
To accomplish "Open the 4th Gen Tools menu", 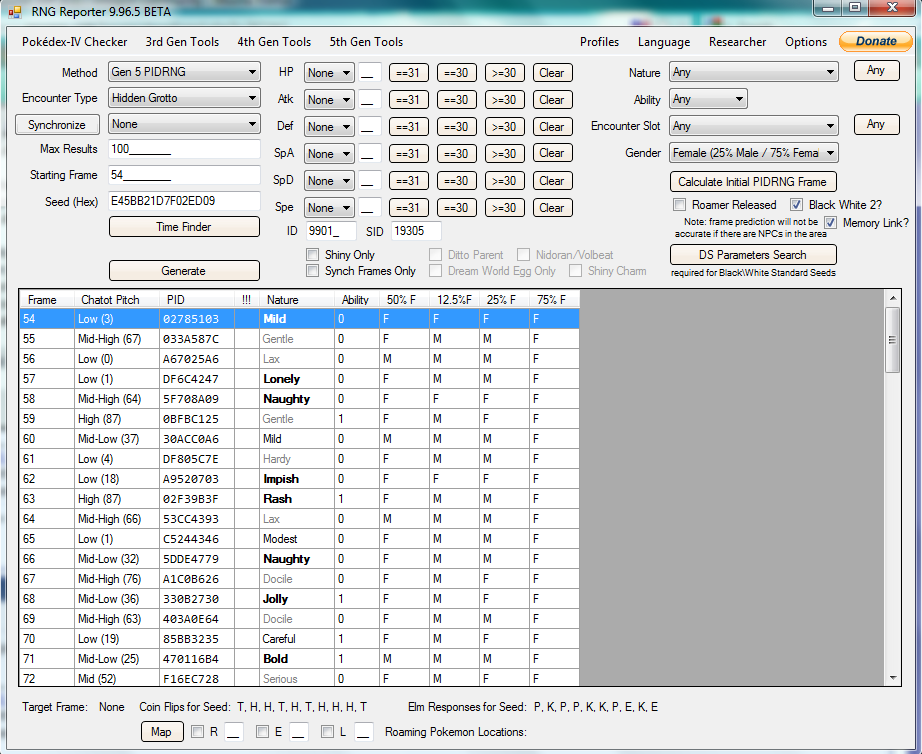I will coord(274,42).
